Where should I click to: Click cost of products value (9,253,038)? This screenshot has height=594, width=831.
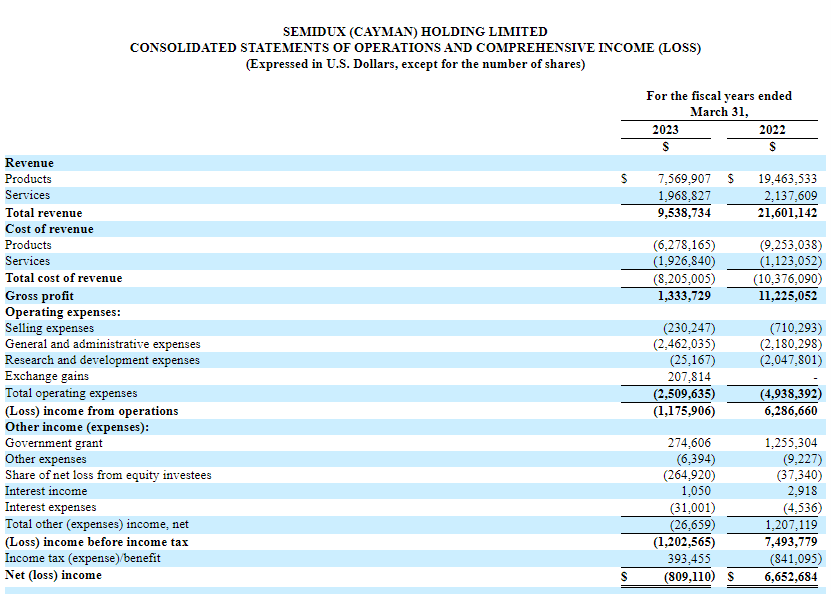791,245
